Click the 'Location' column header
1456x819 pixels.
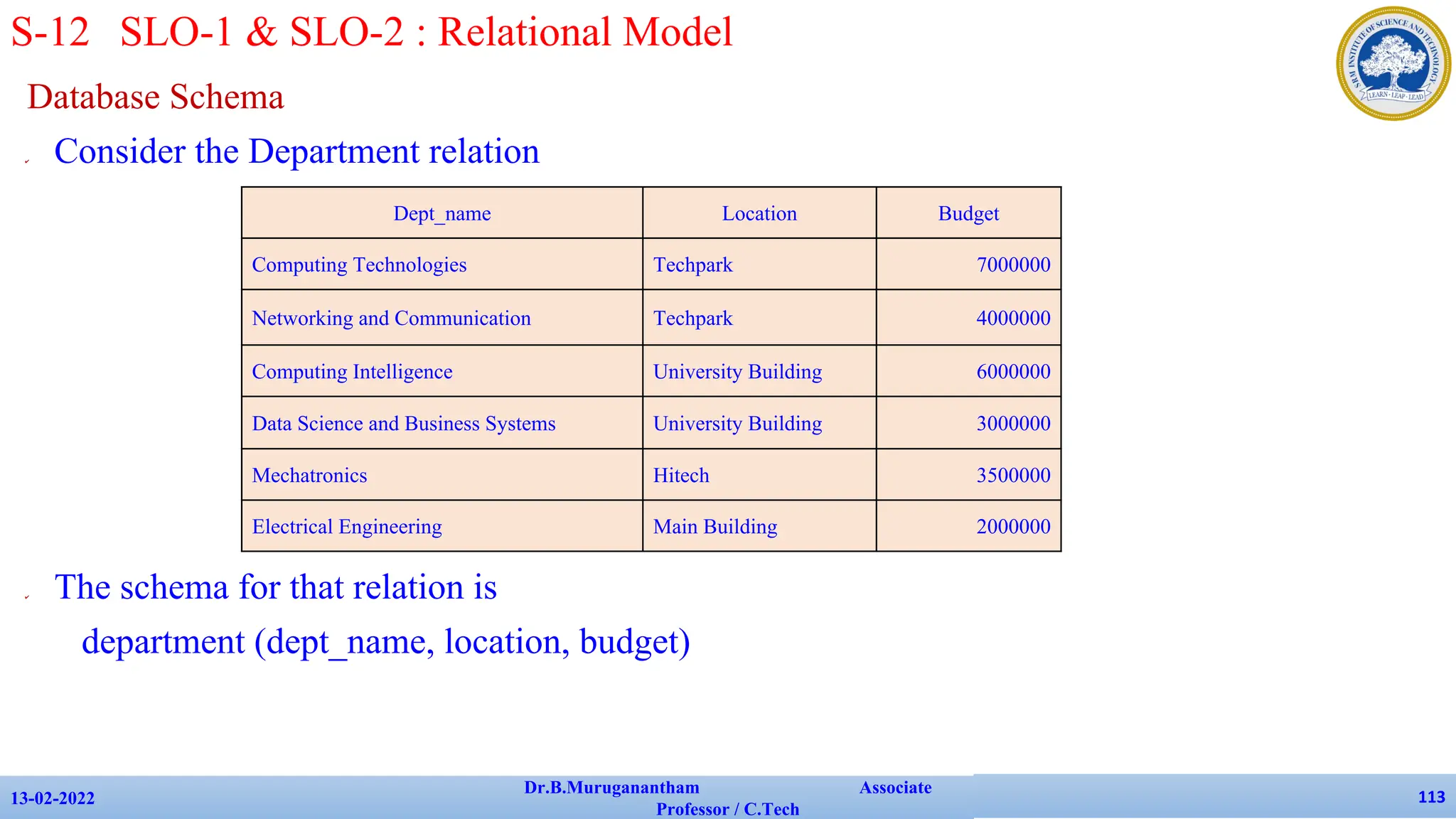pos(759,213)
